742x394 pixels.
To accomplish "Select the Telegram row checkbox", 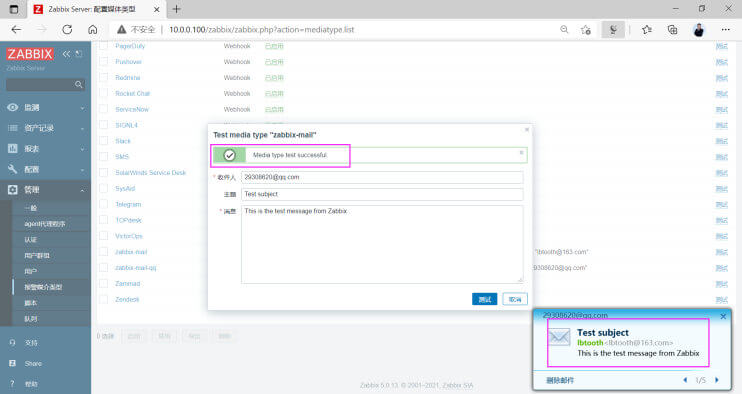I will [104, 204].
